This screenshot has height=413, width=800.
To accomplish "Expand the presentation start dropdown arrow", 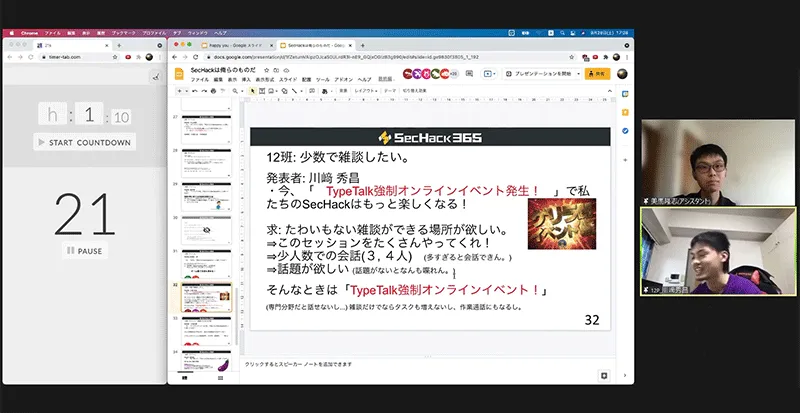I will tap(578, 74).
